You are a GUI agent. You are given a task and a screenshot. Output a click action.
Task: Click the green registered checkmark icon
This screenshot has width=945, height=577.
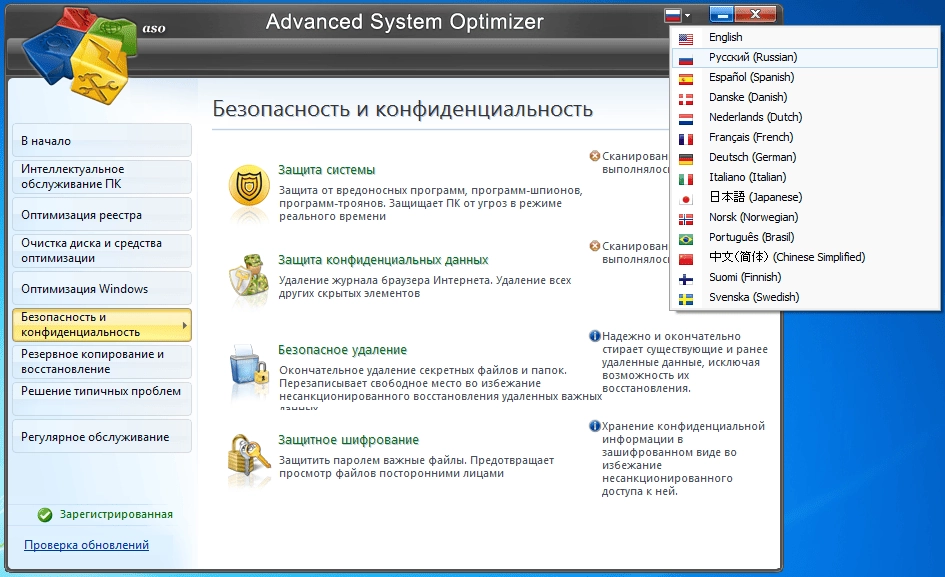[x=45, y=514]
